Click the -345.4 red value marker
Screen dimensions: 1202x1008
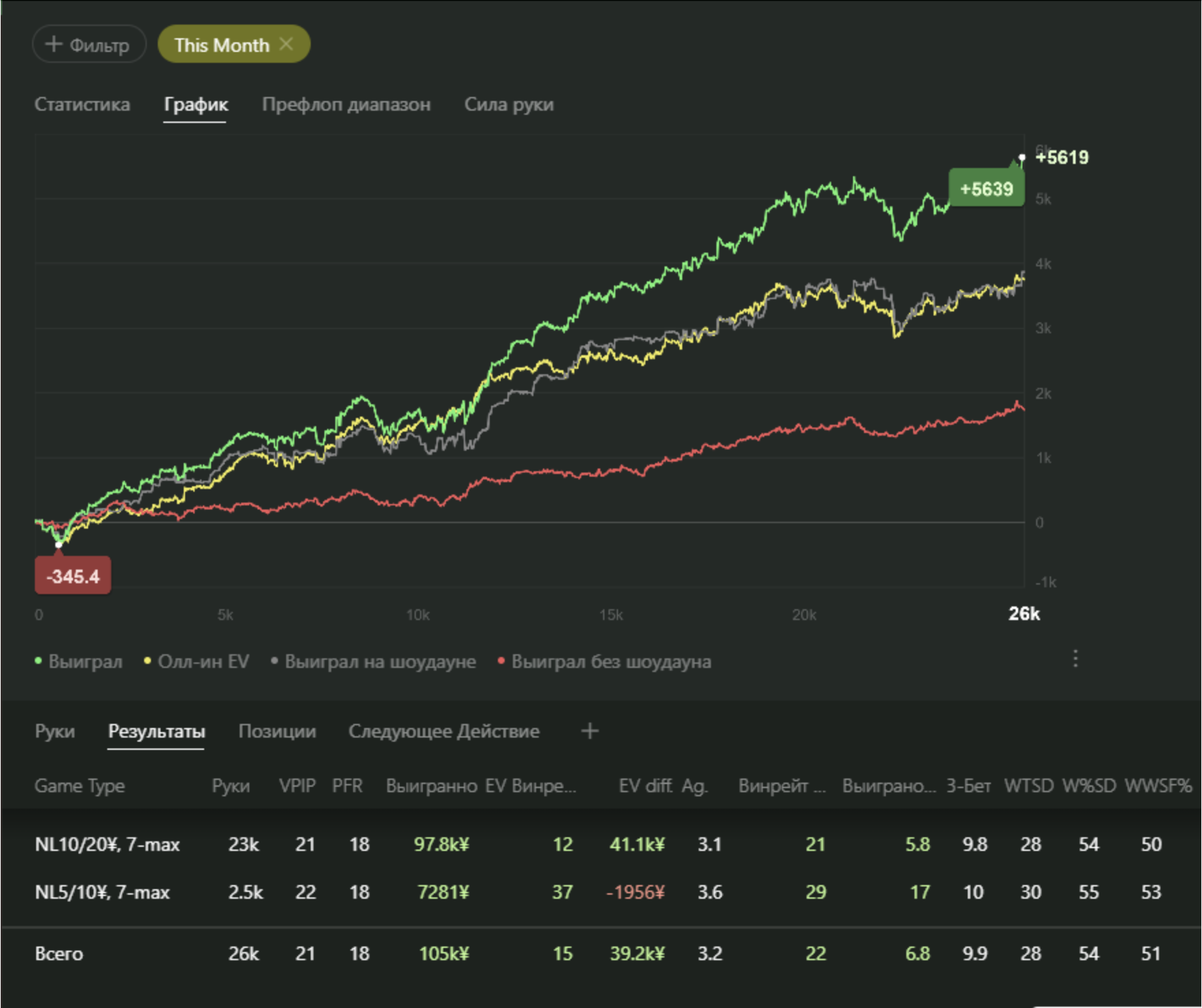click(73, 576)
